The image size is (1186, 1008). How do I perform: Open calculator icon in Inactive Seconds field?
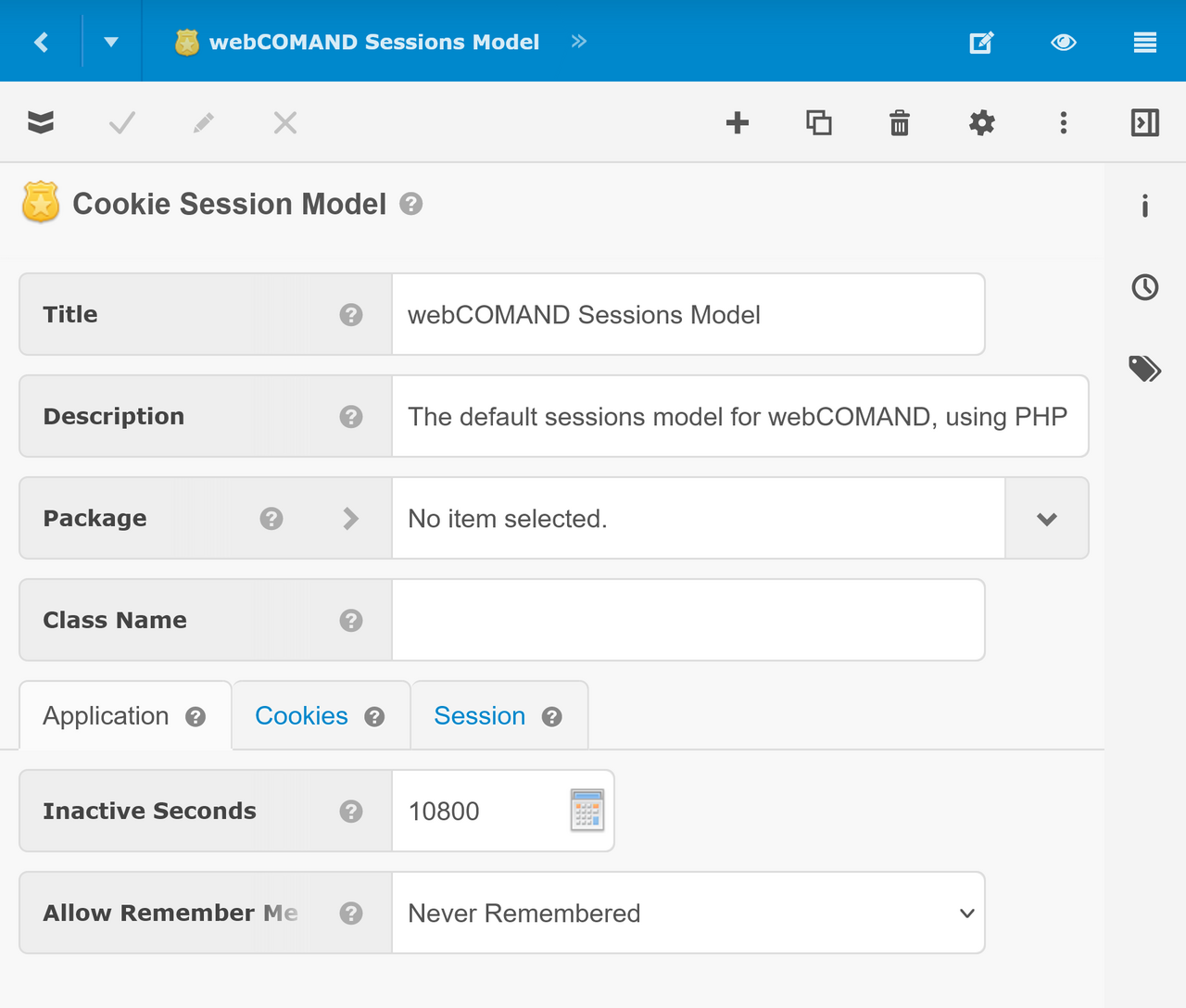[x=587, y=811]
